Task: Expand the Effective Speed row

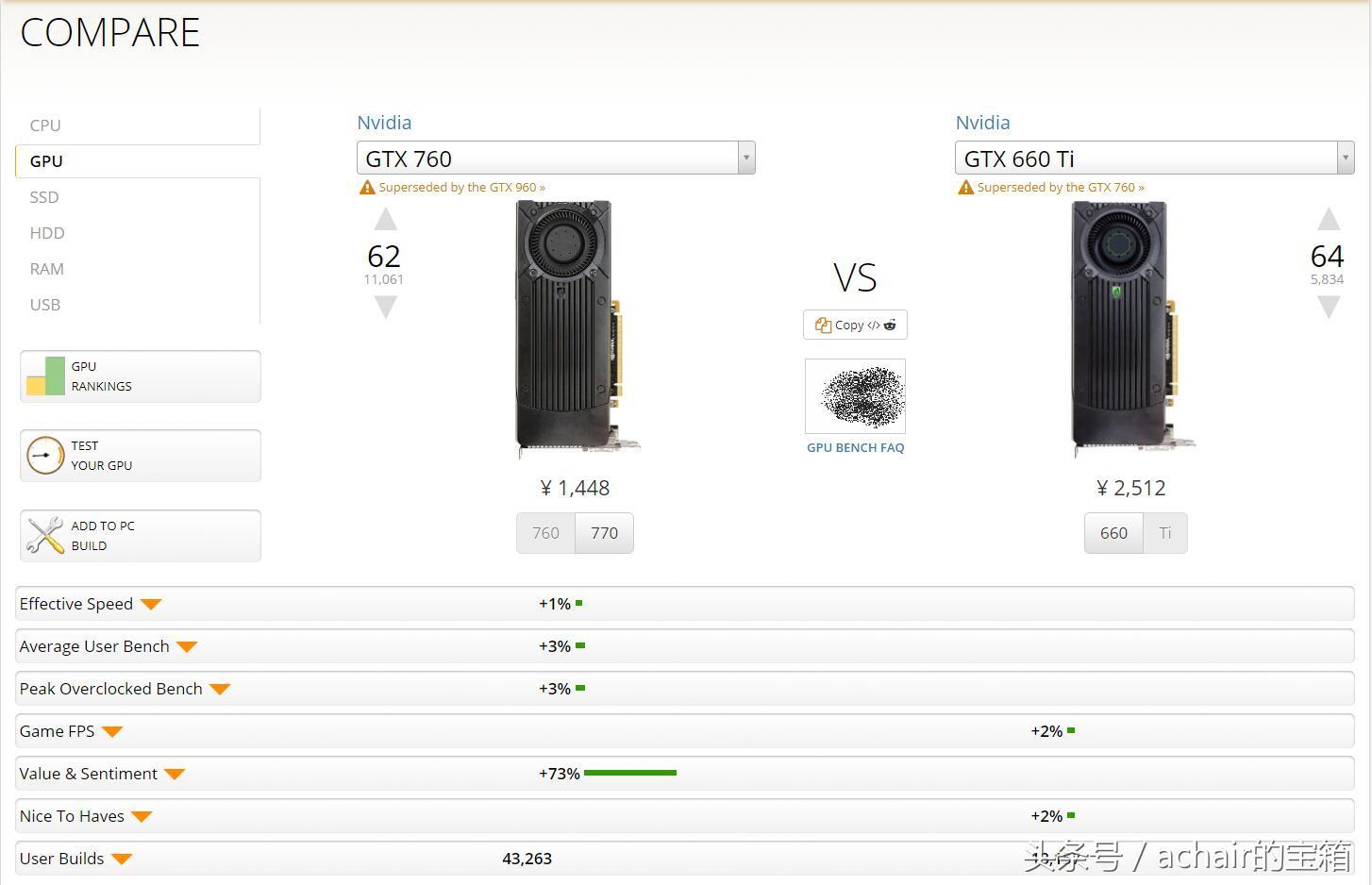Action: pos(151,604)
